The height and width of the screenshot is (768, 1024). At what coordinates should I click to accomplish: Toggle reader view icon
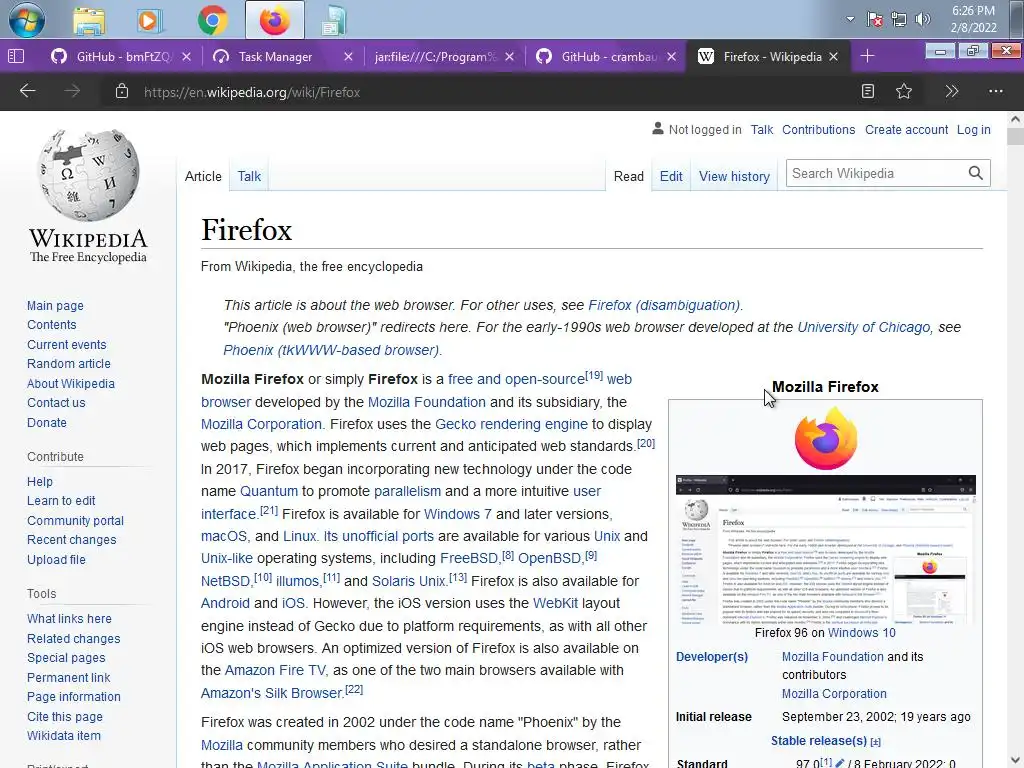[x=868, y=91]
